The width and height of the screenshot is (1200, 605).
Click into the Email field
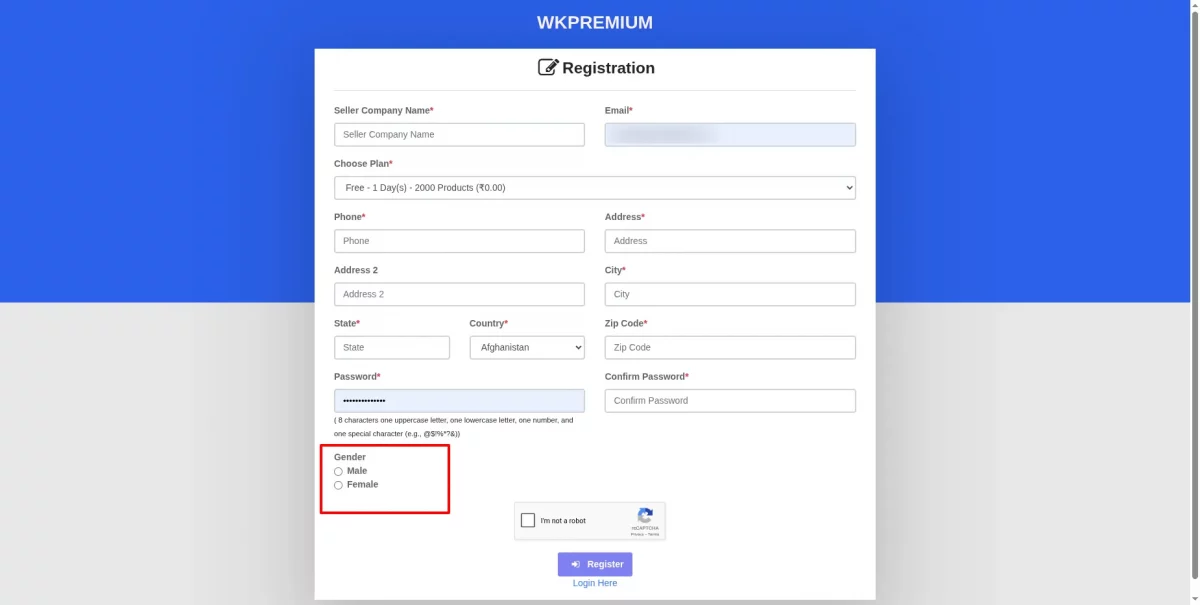click(730, 134)
